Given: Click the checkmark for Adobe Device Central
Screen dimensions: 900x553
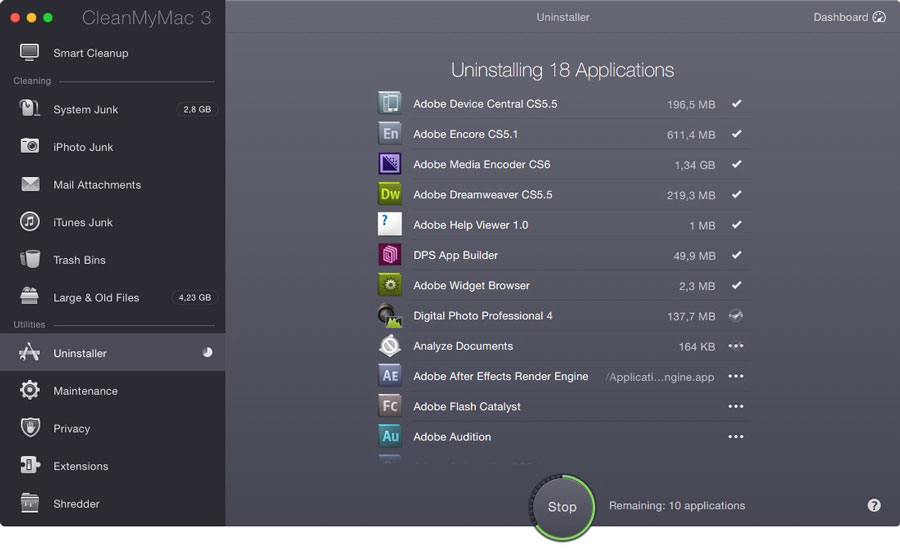Looking at the screenshot, I should point(736,103).
